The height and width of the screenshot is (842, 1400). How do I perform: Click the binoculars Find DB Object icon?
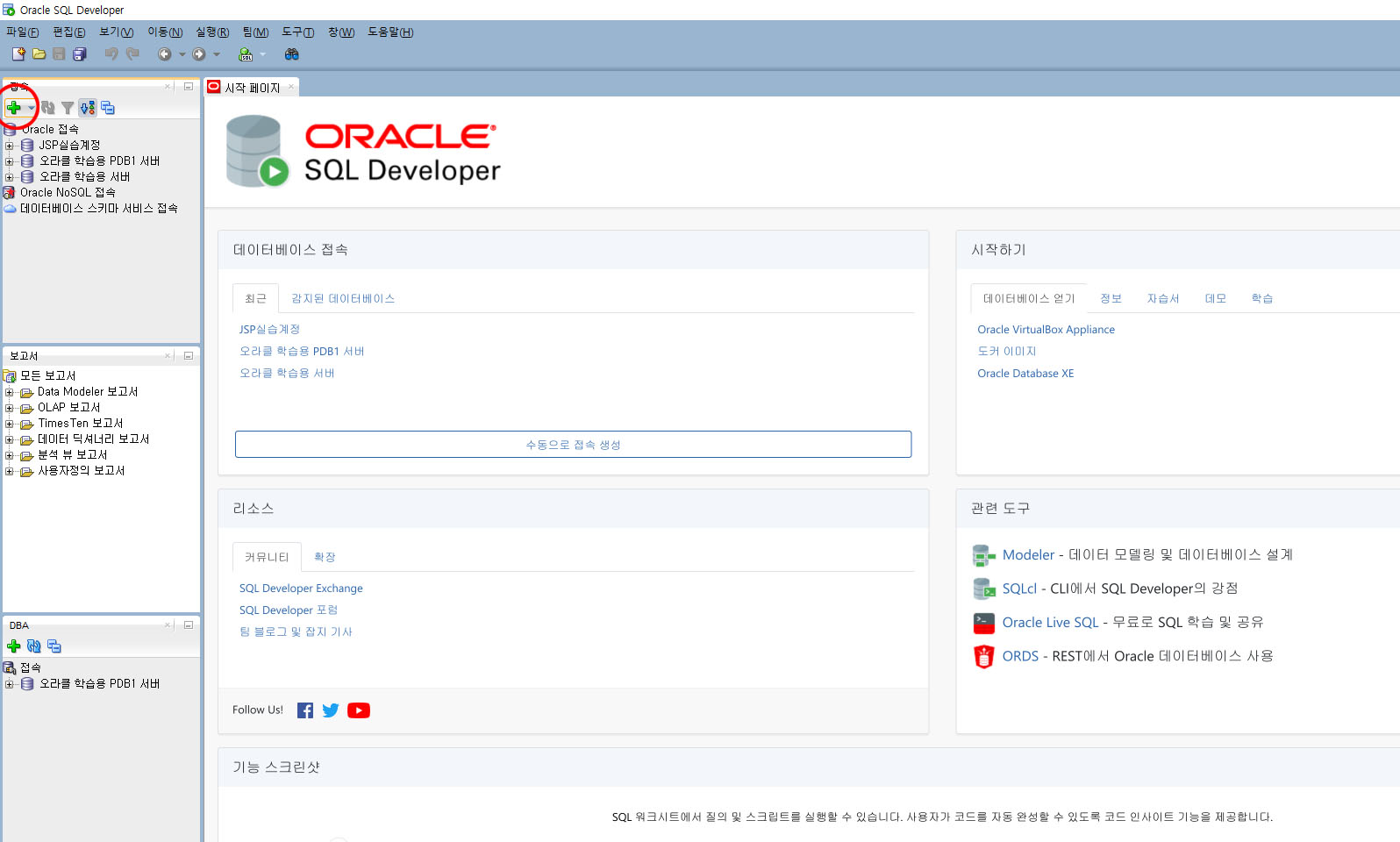coord(292,54)
